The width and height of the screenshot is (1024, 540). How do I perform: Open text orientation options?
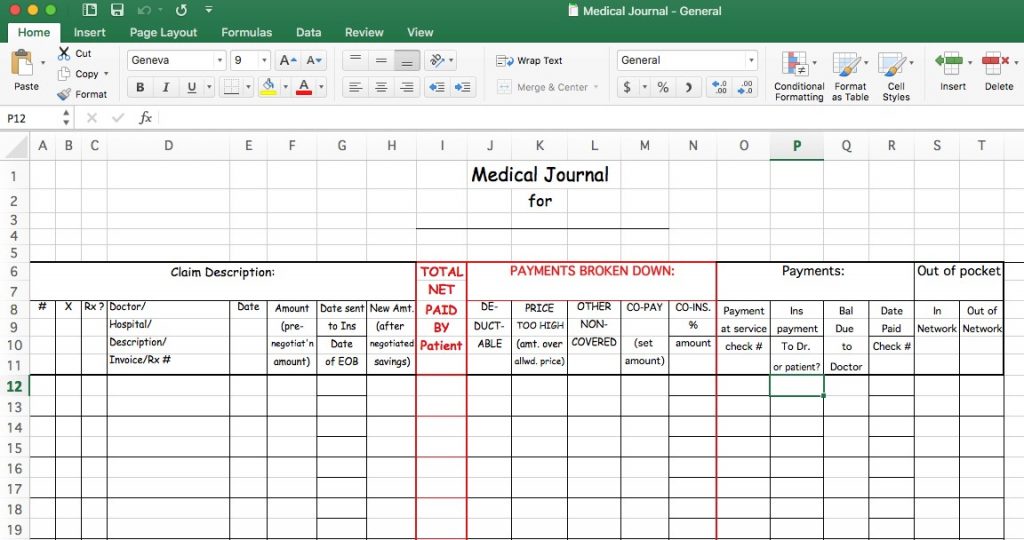click(441, 60)
